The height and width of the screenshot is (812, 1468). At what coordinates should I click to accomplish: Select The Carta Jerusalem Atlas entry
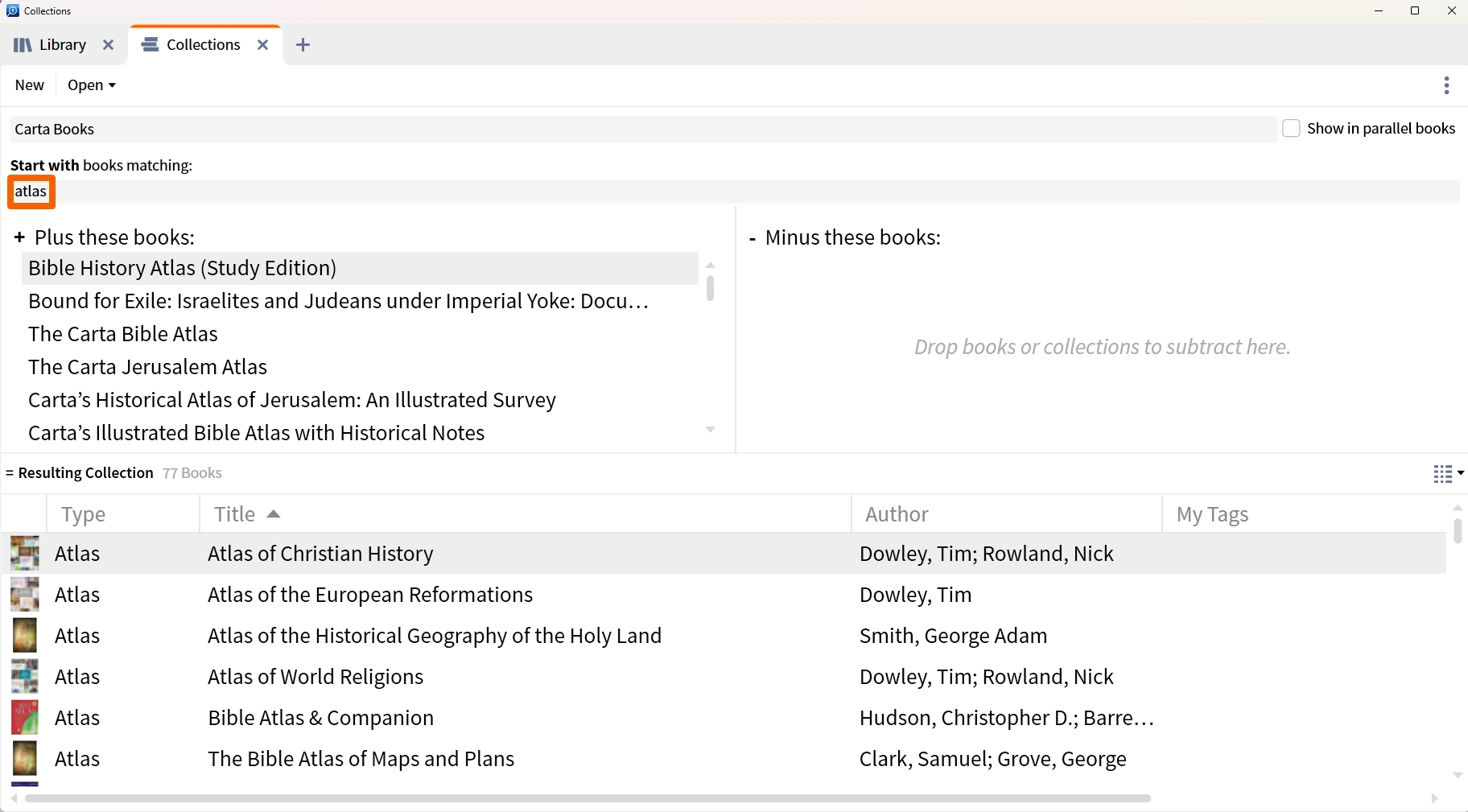point(360,367)
